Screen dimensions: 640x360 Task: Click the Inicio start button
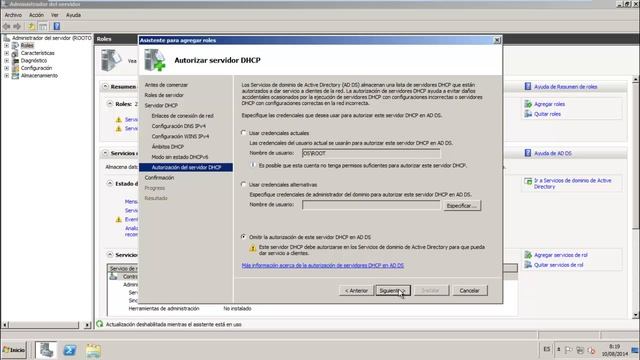pyautogui.click(x=13, y=350)
